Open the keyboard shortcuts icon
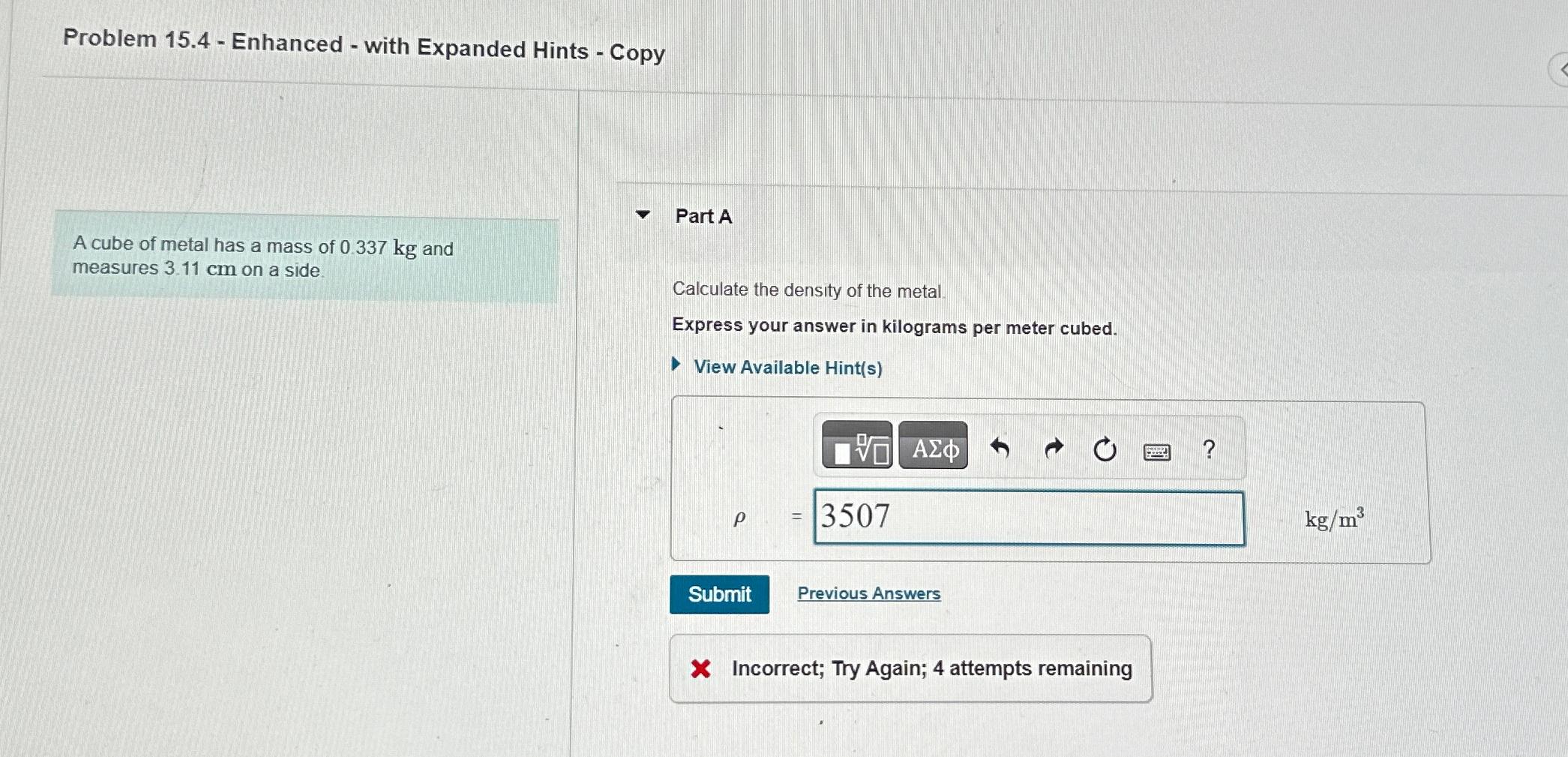This screenshot has height=757, width=1568. point(1157,450)
